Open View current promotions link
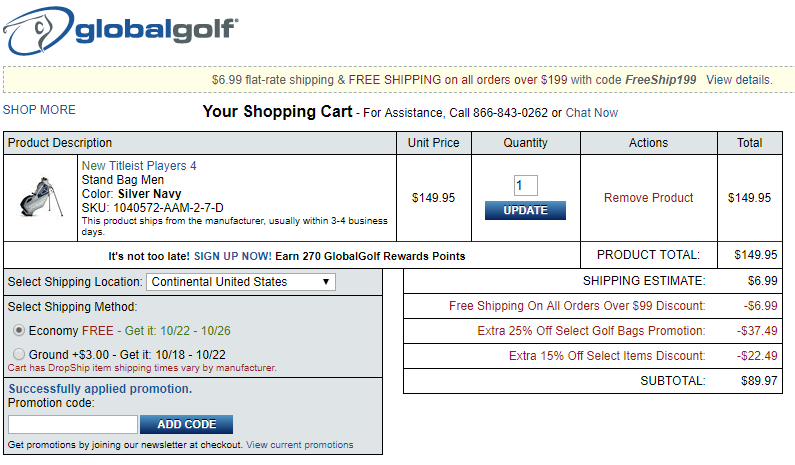This screenshot has height=465, width=795. tap(299, 445)
